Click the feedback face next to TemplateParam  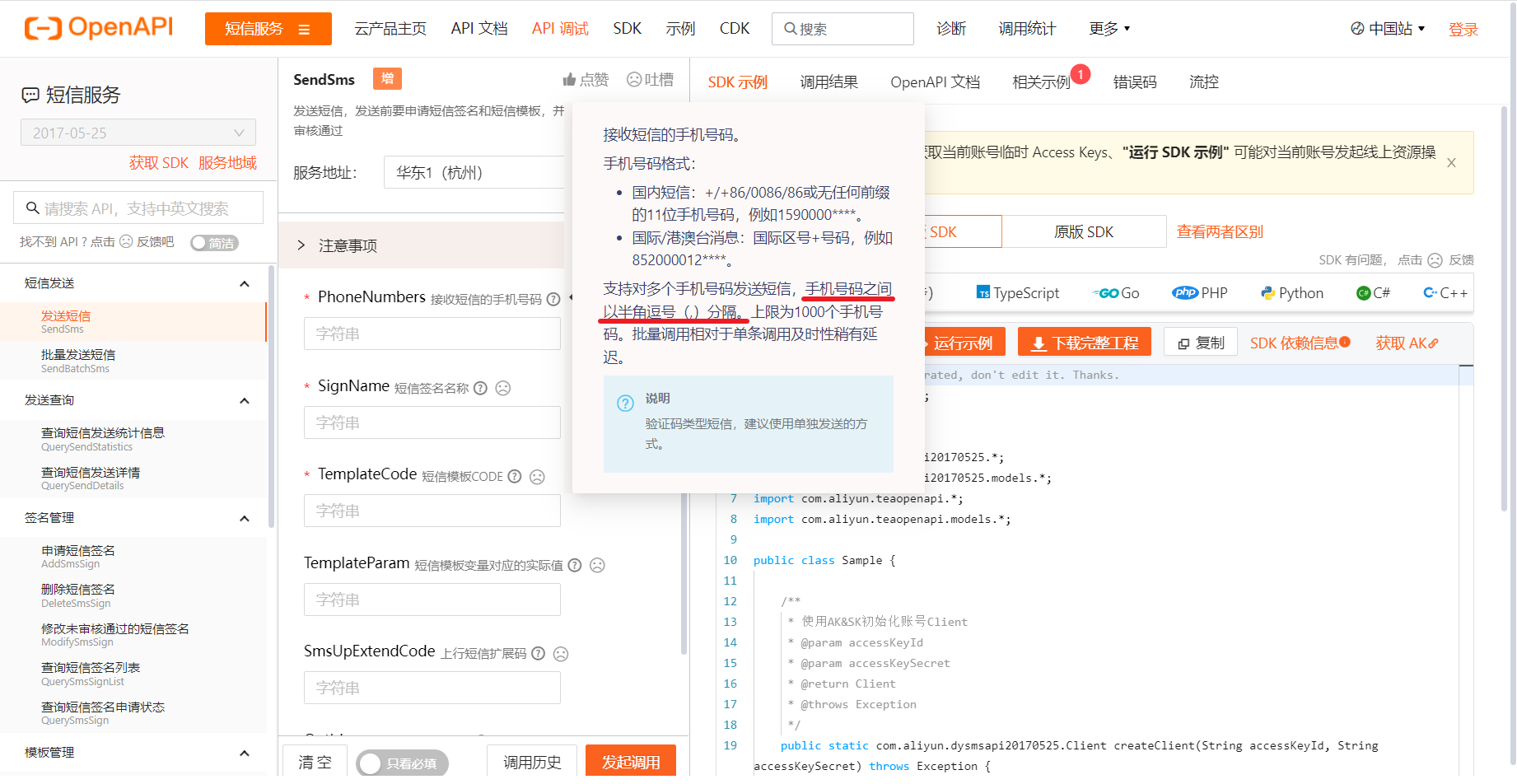[x=598, y=565]
